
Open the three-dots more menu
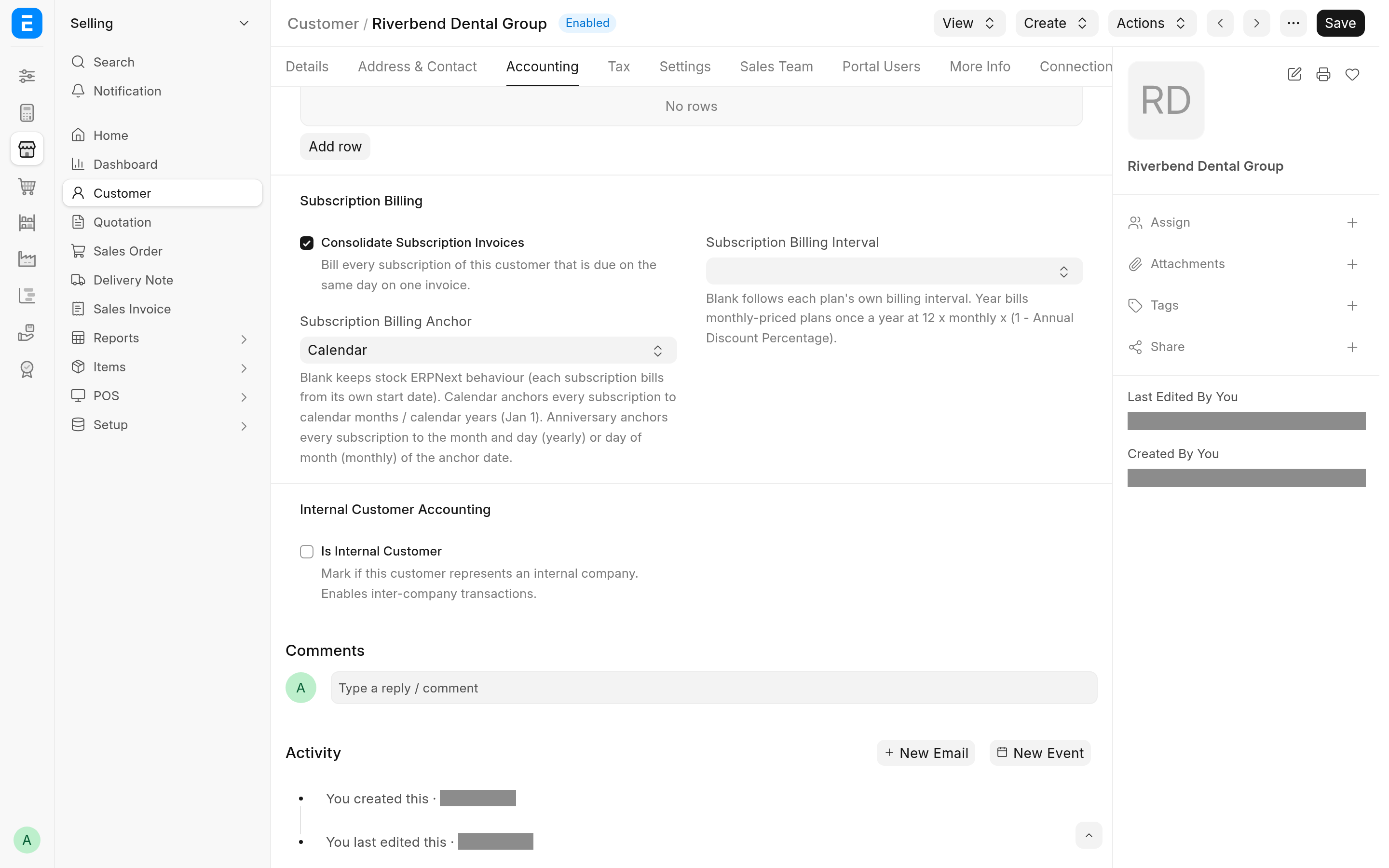coord(1293,23)
